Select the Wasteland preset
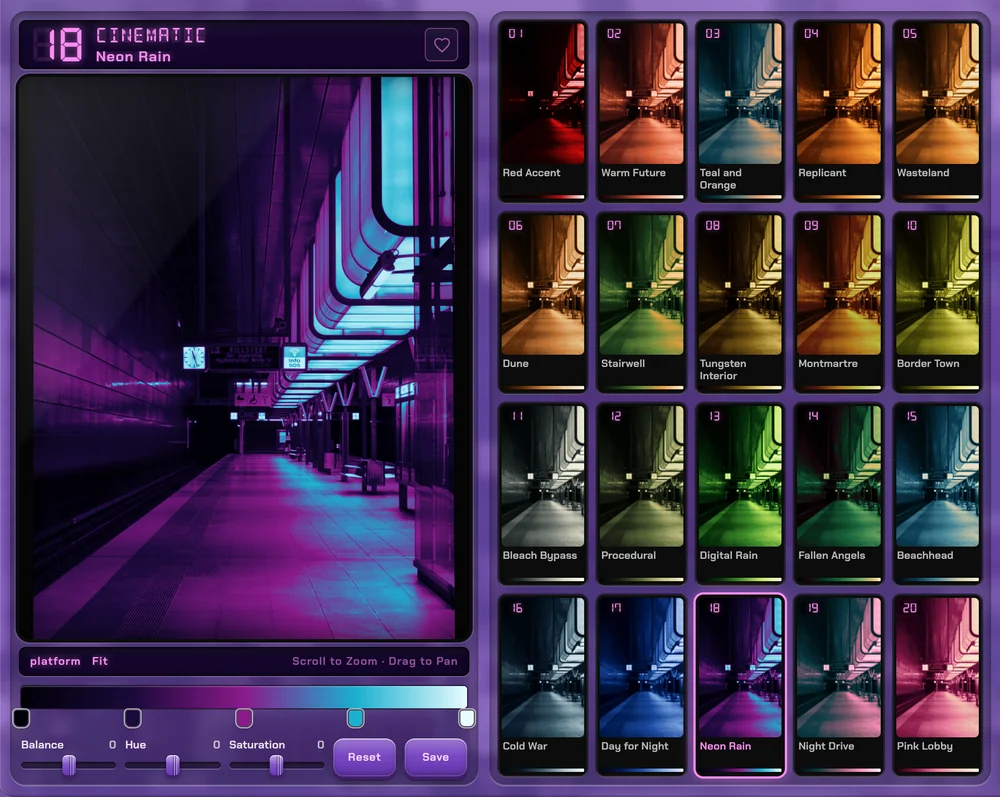Viewport: 1000px width, 797px height. (937, 111)
